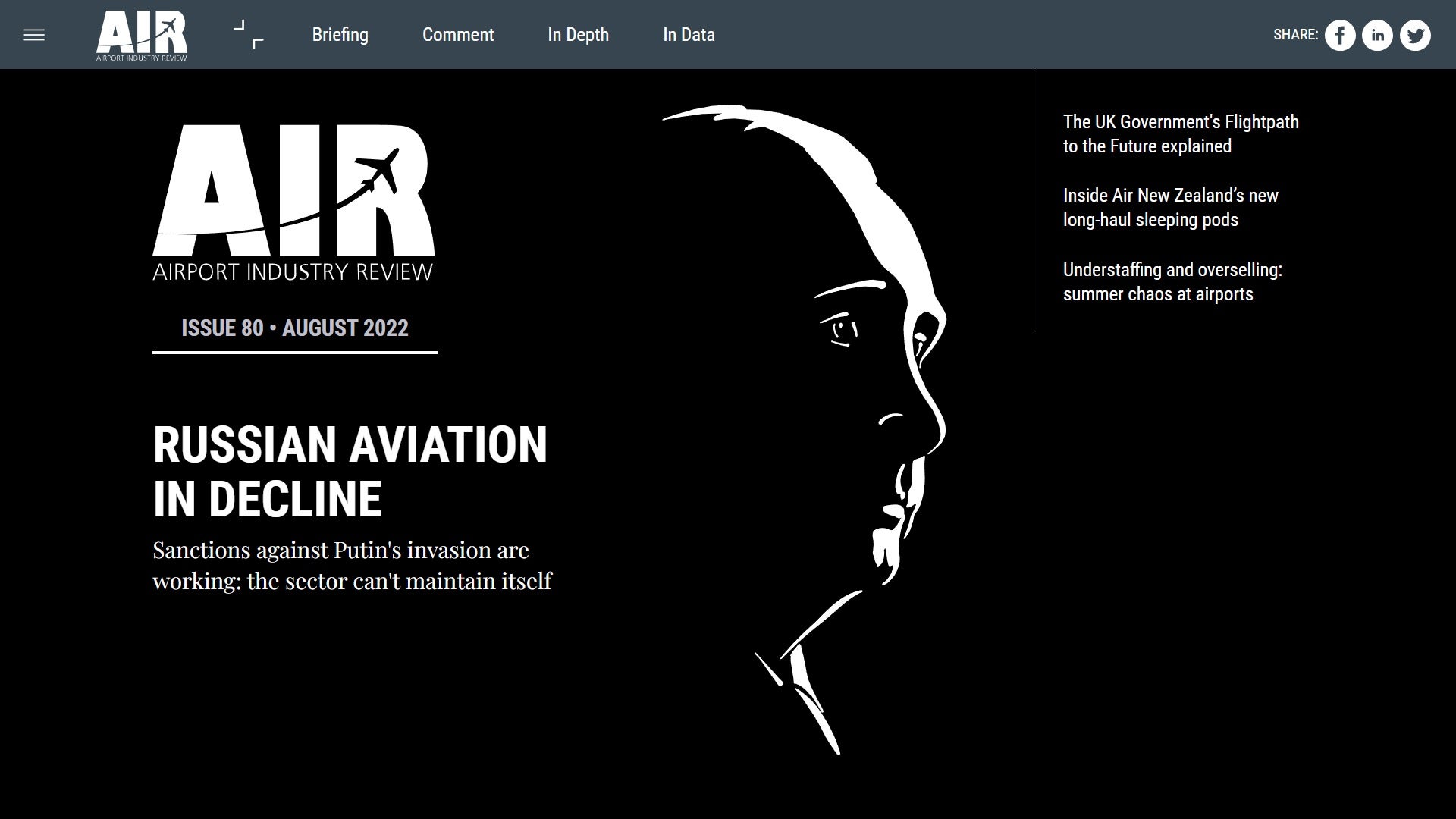The height and width of the screenshot is (819, 1456).
Task: Open the hamburger menu icon
Action: (x=33, y=35)
